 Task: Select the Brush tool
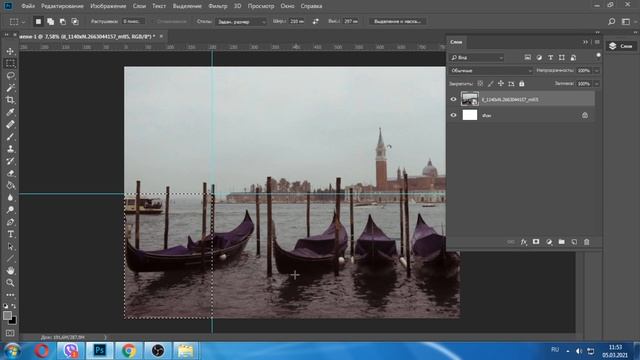(x=10, y=137)
